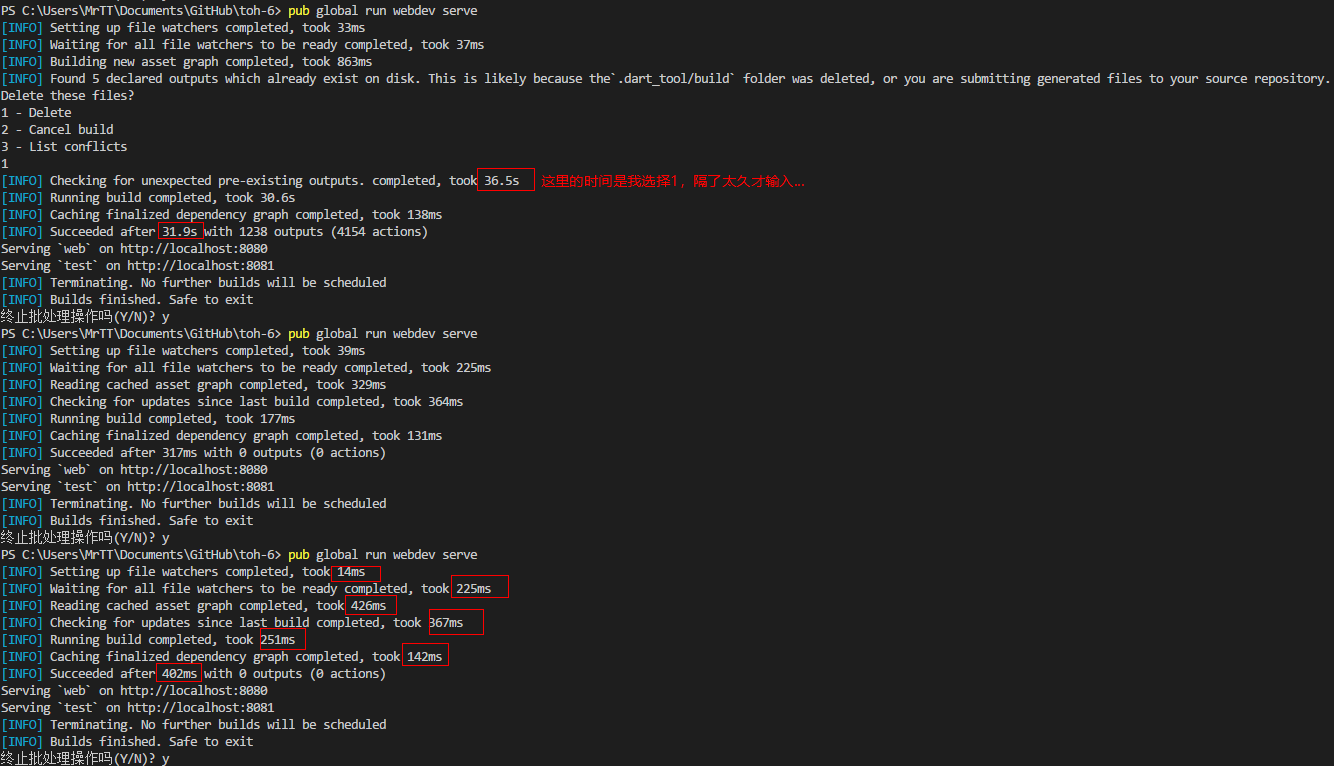Click the red-boxed 36.5s duration value
1334x766 pixels.
pyautogui.click(x=503, y=181)
